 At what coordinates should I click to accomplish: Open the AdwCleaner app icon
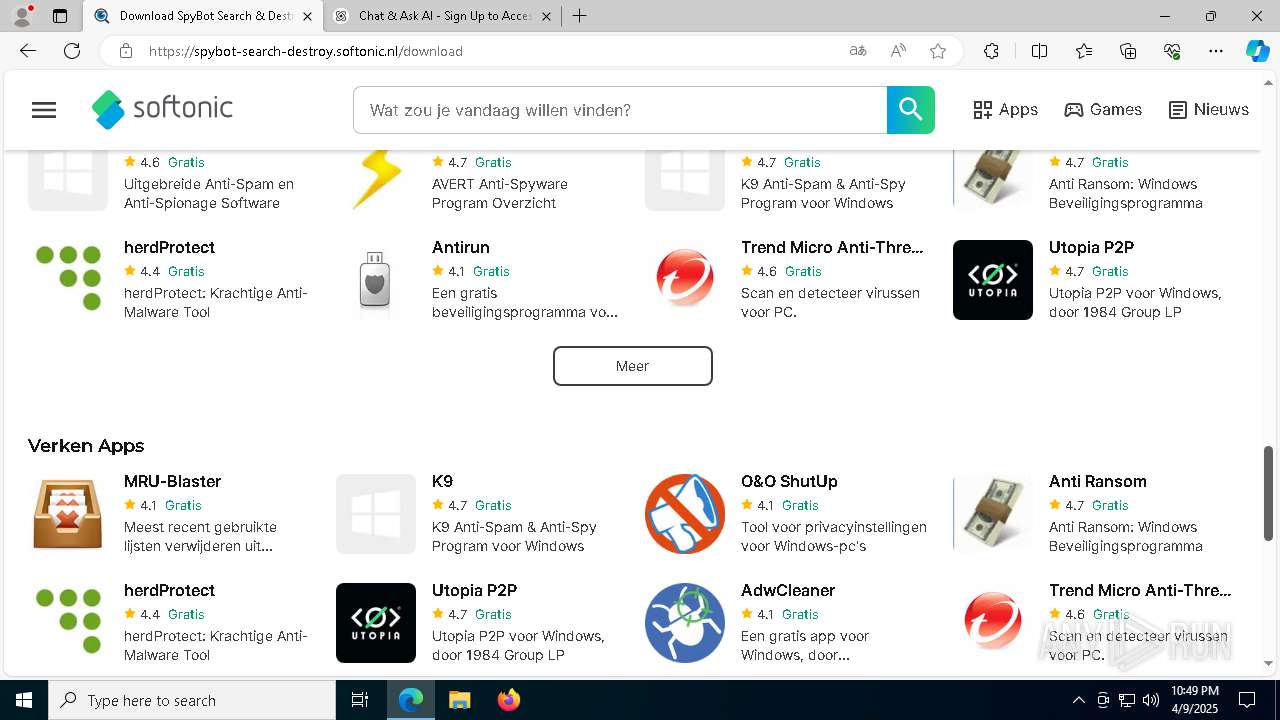coord(685,623)
